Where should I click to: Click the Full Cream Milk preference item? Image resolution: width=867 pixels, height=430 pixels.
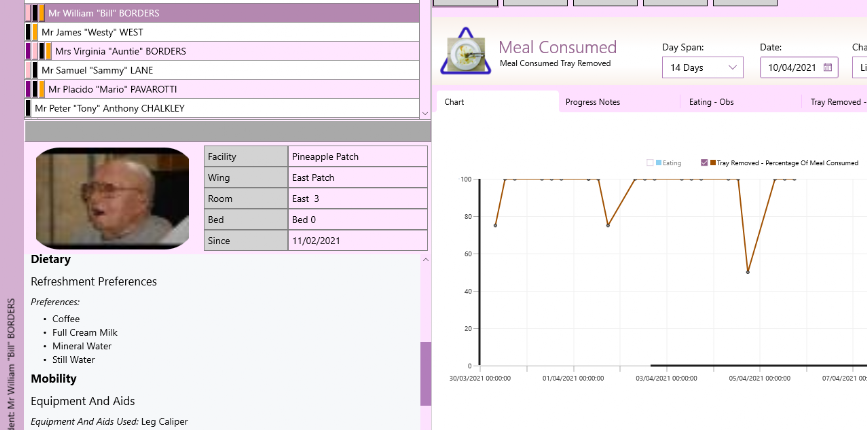pyautogui.click(x=85, y=333)
